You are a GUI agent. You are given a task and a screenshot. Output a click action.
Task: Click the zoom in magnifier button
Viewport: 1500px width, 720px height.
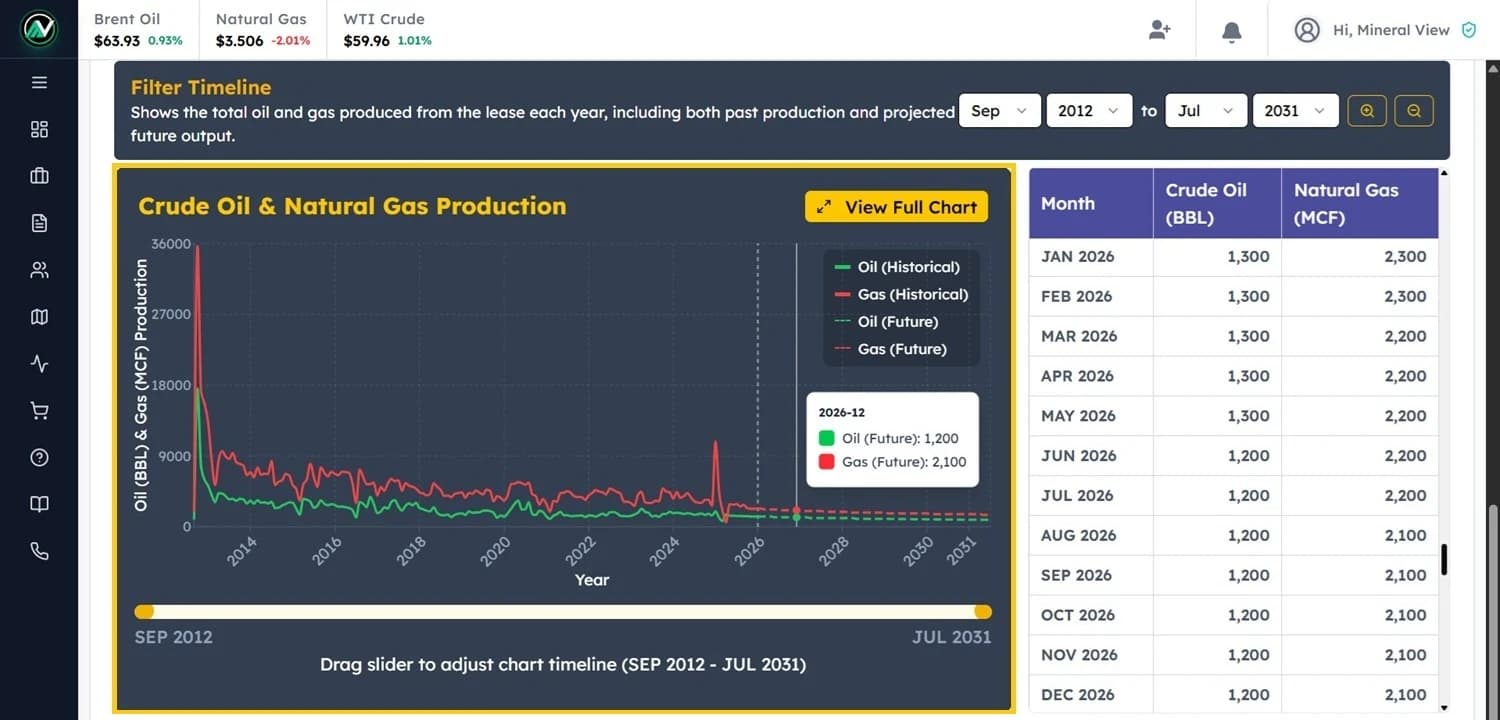pyautogui.click(x=1367, y=111)
